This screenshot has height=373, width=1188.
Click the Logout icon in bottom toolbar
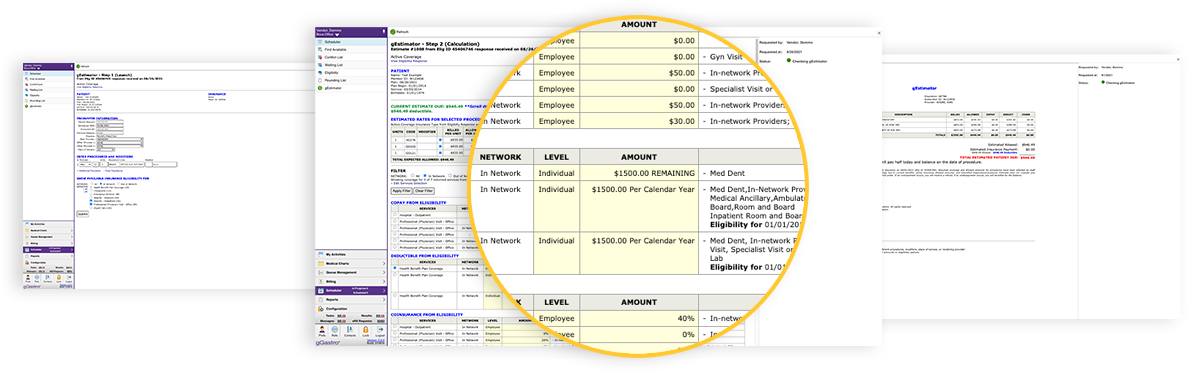click(380, 331)
